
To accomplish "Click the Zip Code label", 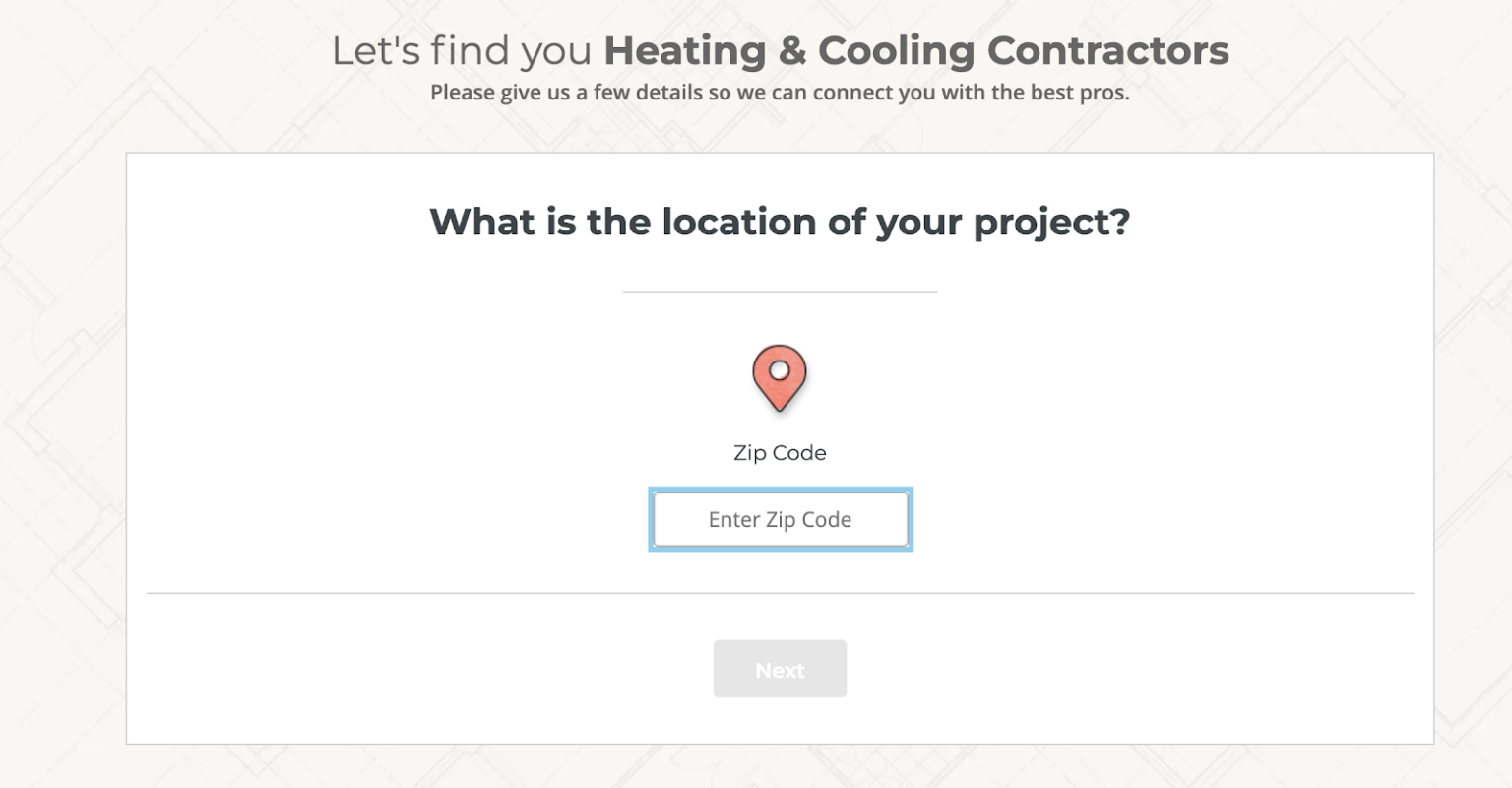I will 780,453.
